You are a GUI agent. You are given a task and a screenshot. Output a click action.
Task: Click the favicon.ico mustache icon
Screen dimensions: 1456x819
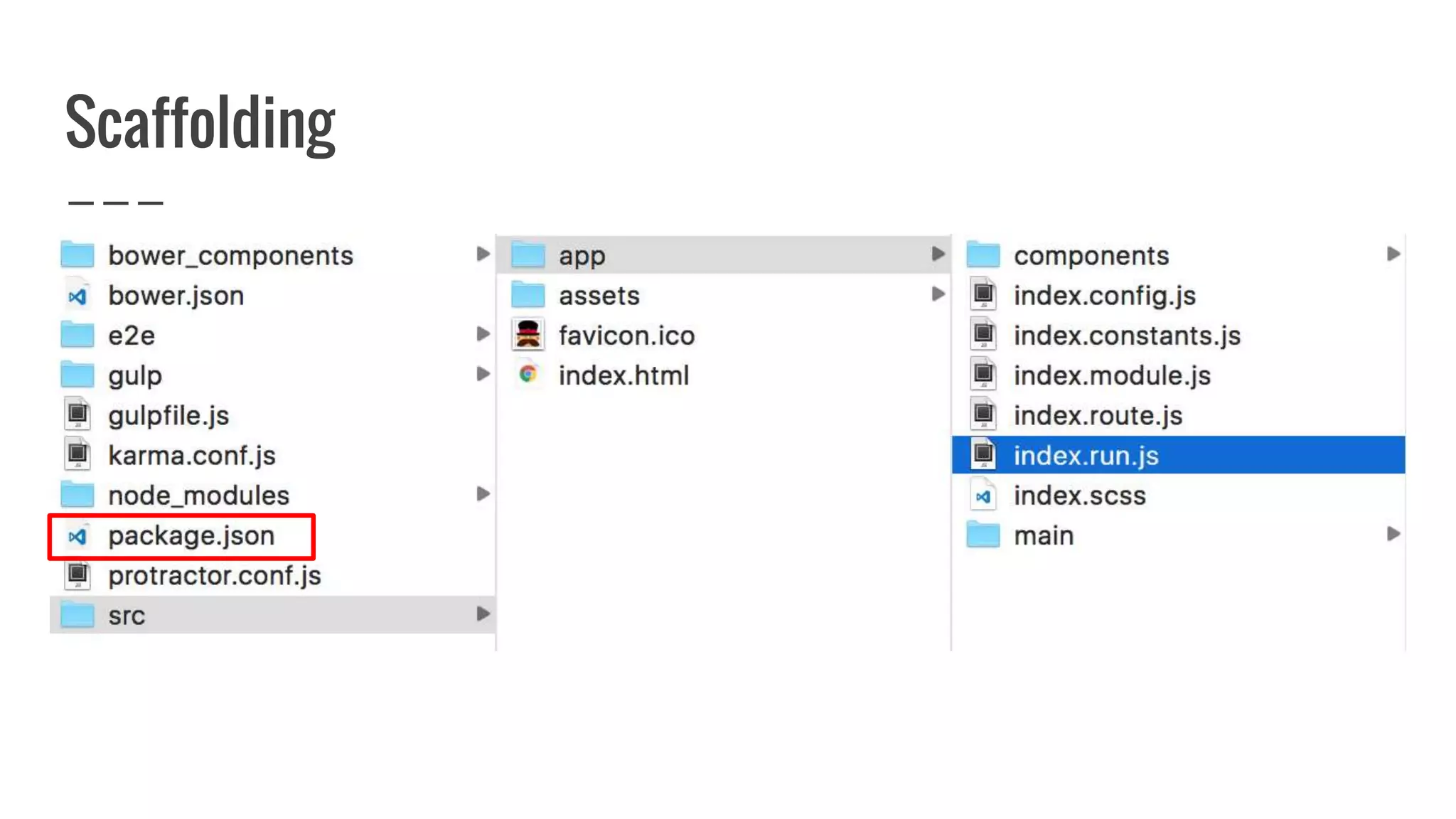(528, 335)
